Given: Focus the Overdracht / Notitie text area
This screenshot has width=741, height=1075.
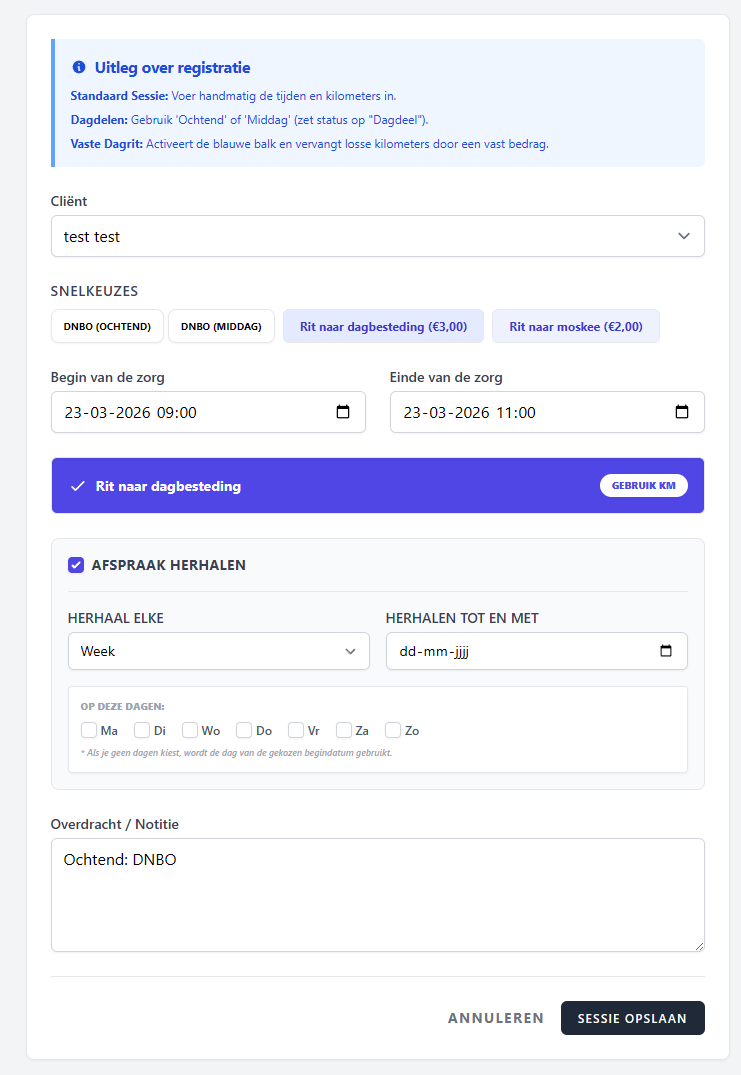Looking at the screenshot, I should click(377, 895).
